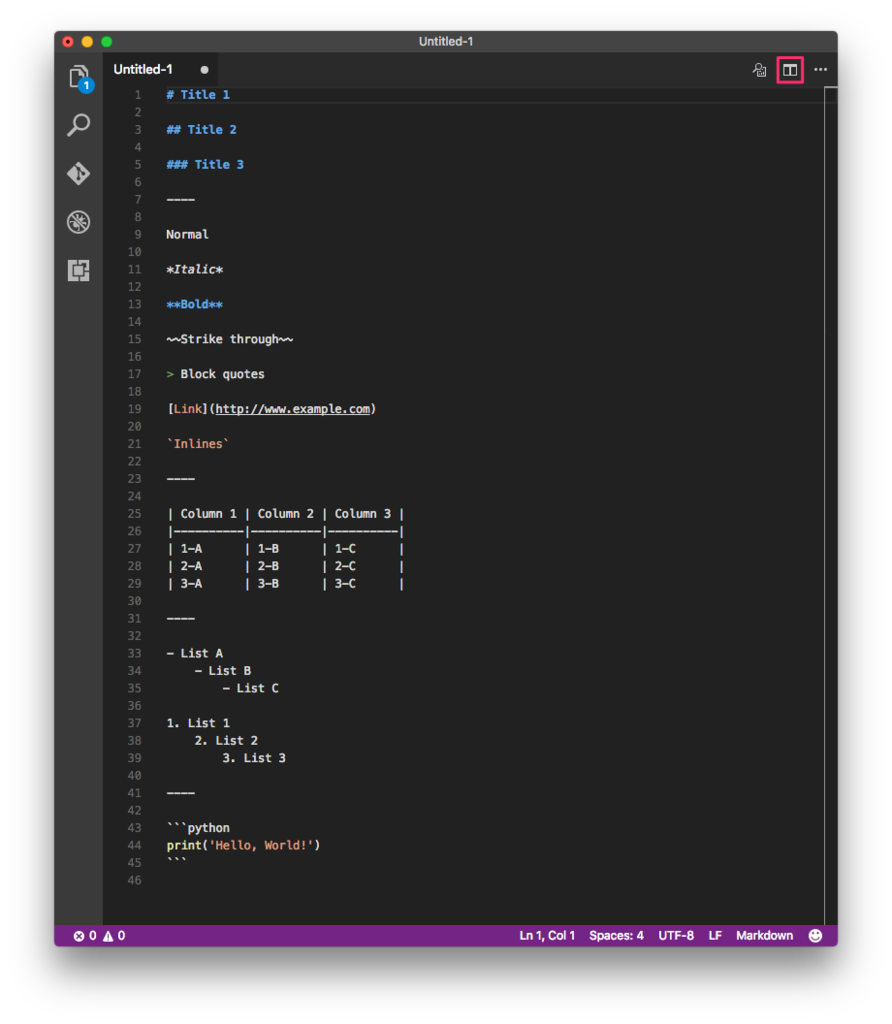Click the '# Title 1' heading line
Screen dimensions: 892x1024
pyautogui.click(x=198, y=95)
